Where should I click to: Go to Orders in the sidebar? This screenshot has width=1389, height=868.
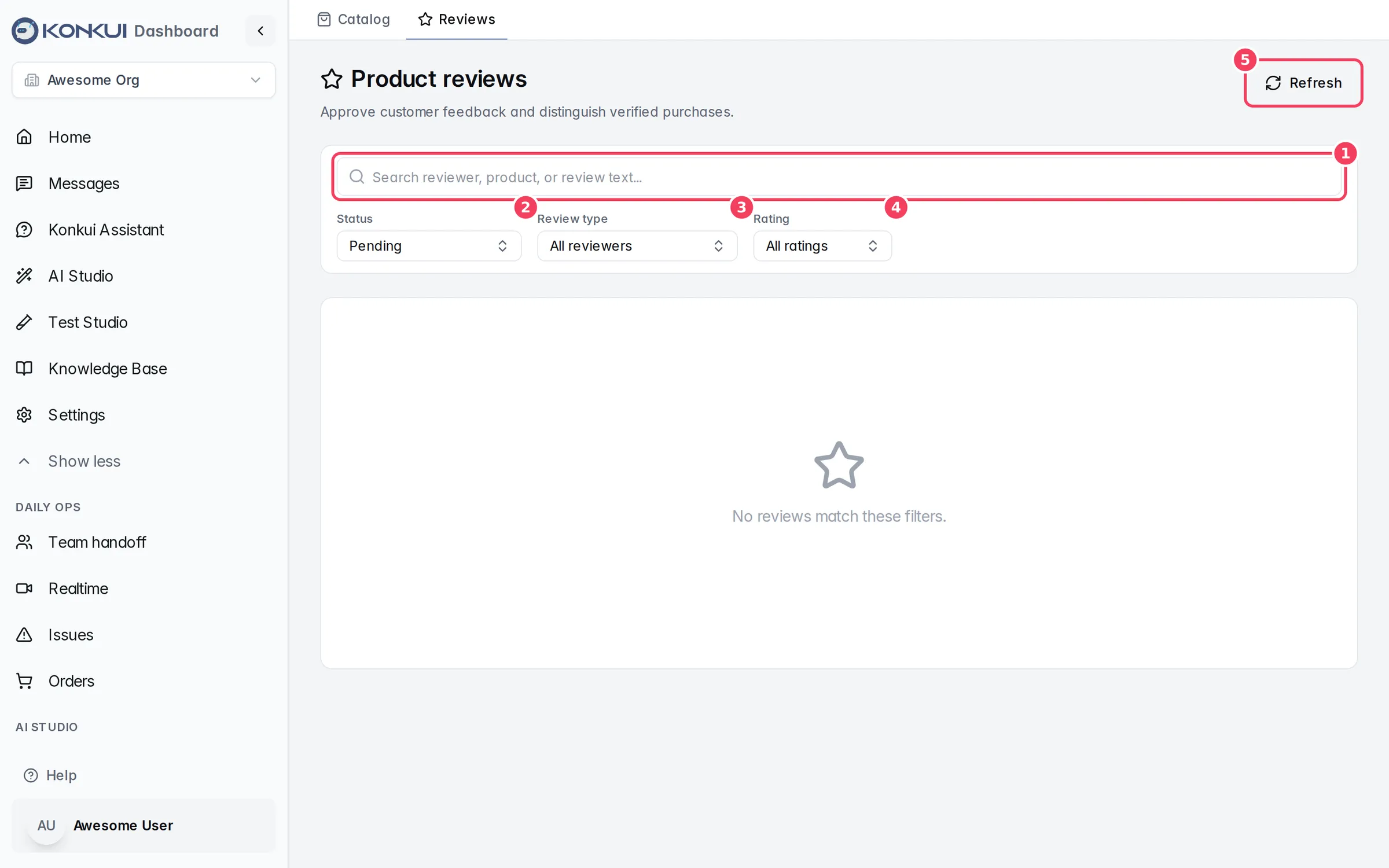click(x=71, y=681)
